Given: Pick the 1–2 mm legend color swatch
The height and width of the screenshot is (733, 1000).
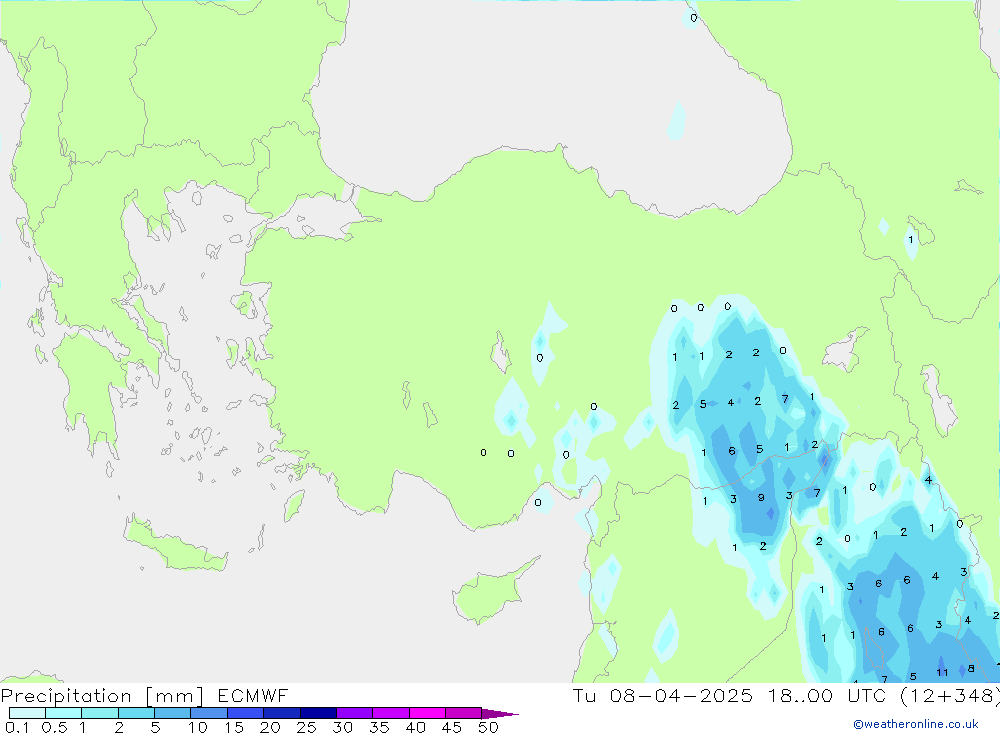Looking at the screenshot, I should coord(99,713).
